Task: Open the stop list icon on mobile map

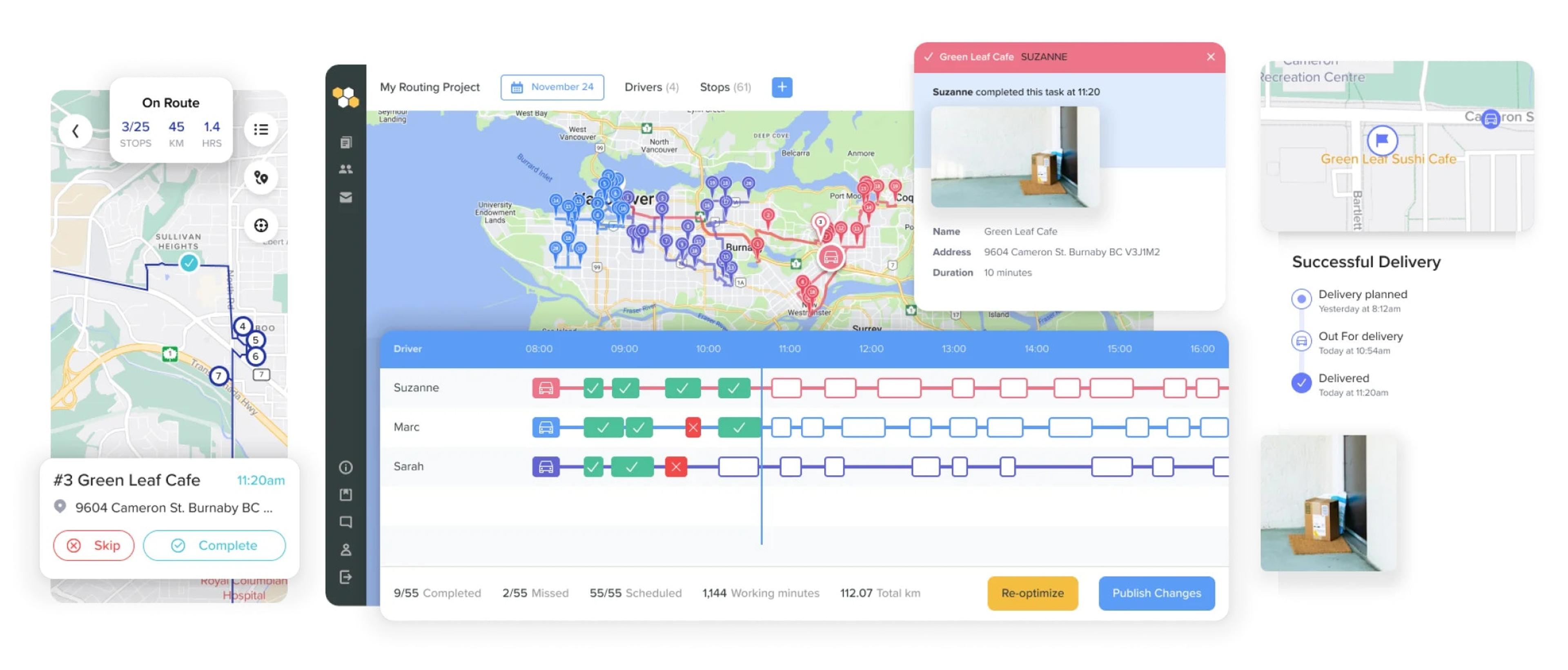Action: [x=261, y=129]
